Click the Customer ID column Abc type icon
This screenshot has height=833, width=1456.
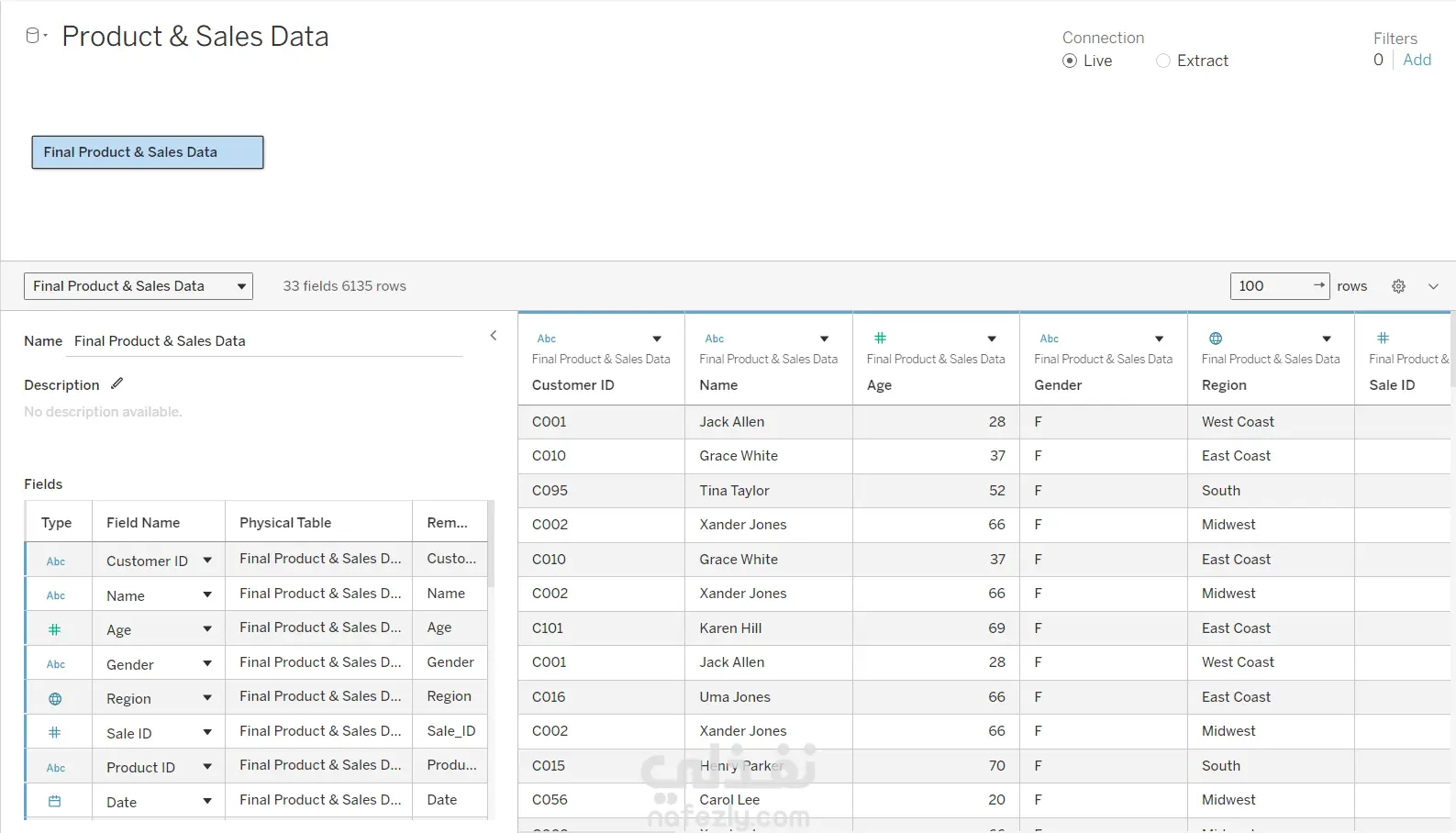[547, 339]
